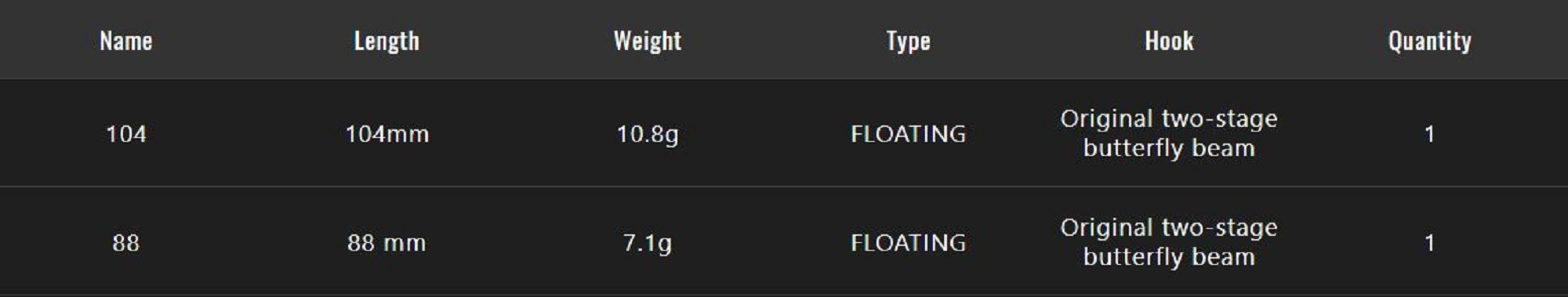1568x297 pixels.
Task: Select the Quantity column header
Action: tap(1430, 41)
